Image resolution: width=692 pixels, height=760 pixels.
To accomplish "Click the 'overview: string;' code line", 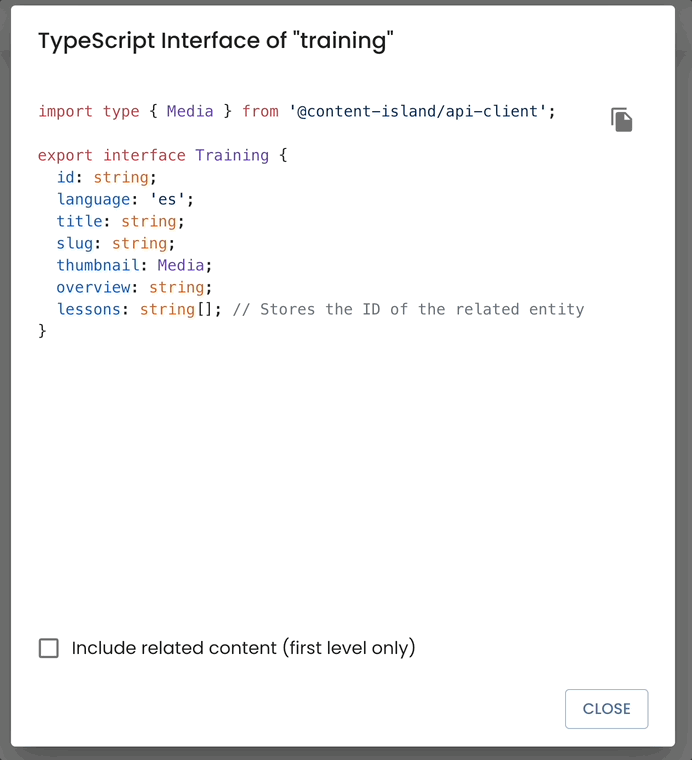I will 134,287.
